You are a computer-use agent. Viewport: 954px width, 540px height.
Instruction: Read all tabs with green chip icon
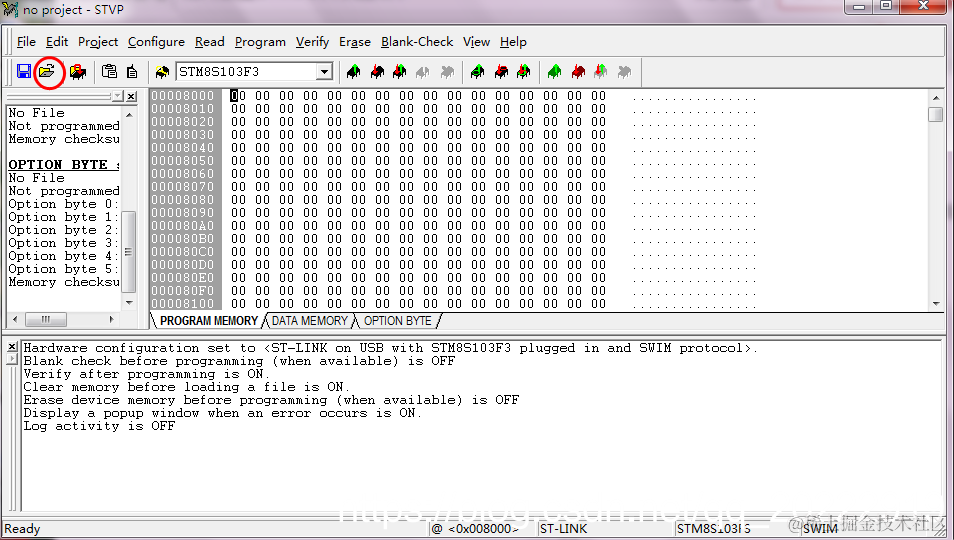(554, 72)
